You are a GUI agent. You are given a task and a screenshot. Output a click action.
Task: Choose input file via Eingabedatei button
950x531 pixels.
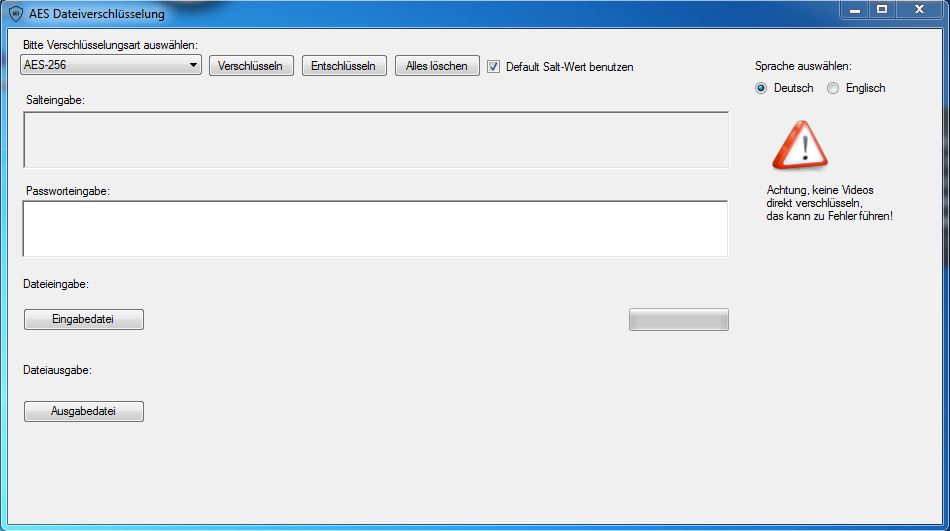tap(84, 319)
